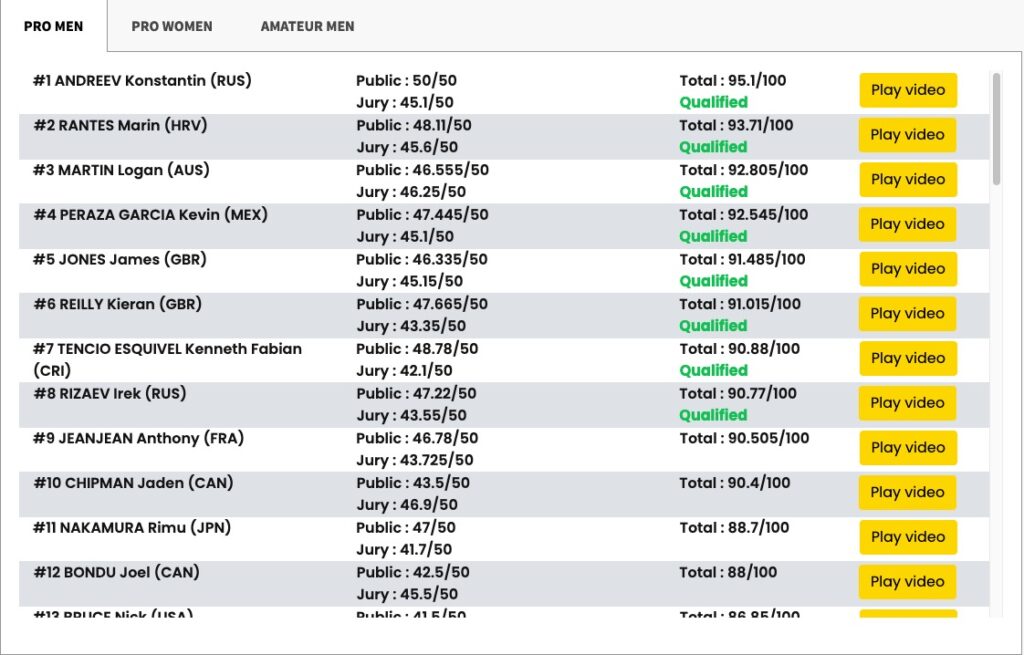This screenshot has width=1024, height=655.
Task: Play video for RANTES Marin
Action: pos(908,135)
